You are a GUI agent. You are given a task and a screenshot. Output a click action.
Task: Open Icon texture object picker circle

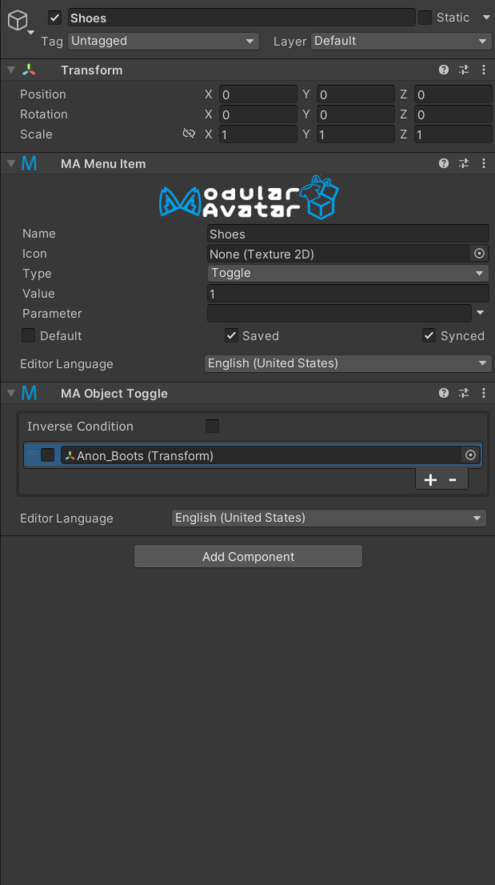[x=479, y=253]
